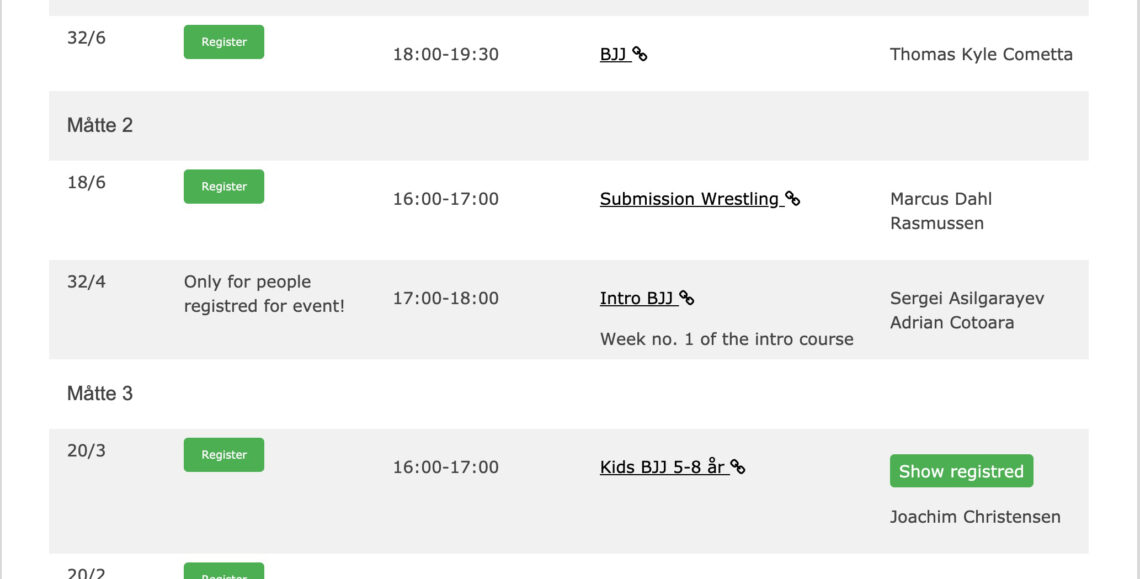Click the chain icon next to Submission Wrestling
The image size is (1140, 579).
[792, 199]
